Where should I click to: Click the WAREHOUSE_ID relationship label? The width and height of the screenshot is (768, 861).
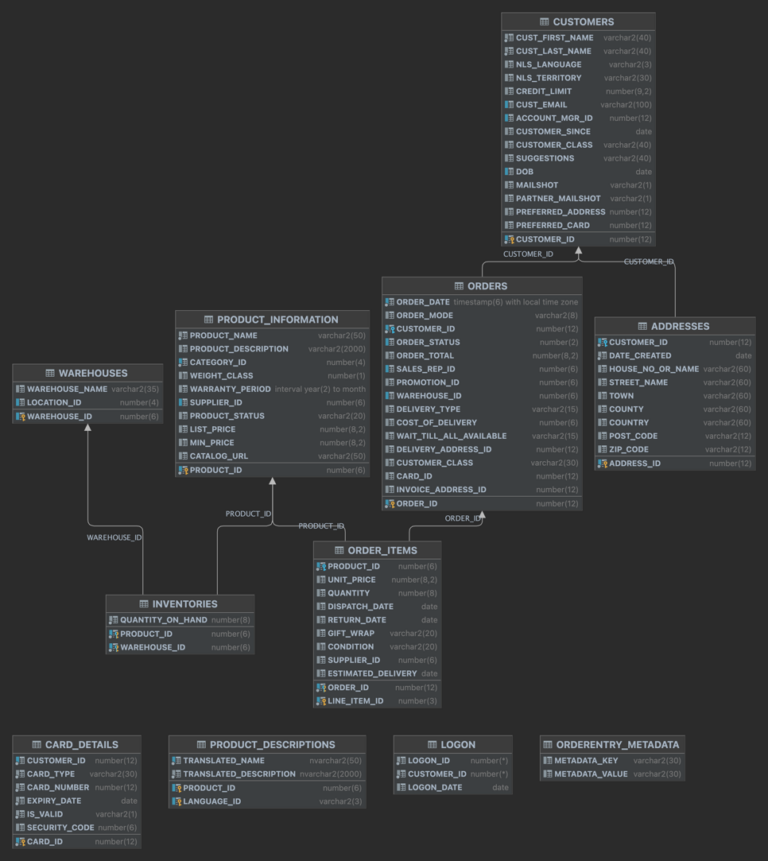114,538
